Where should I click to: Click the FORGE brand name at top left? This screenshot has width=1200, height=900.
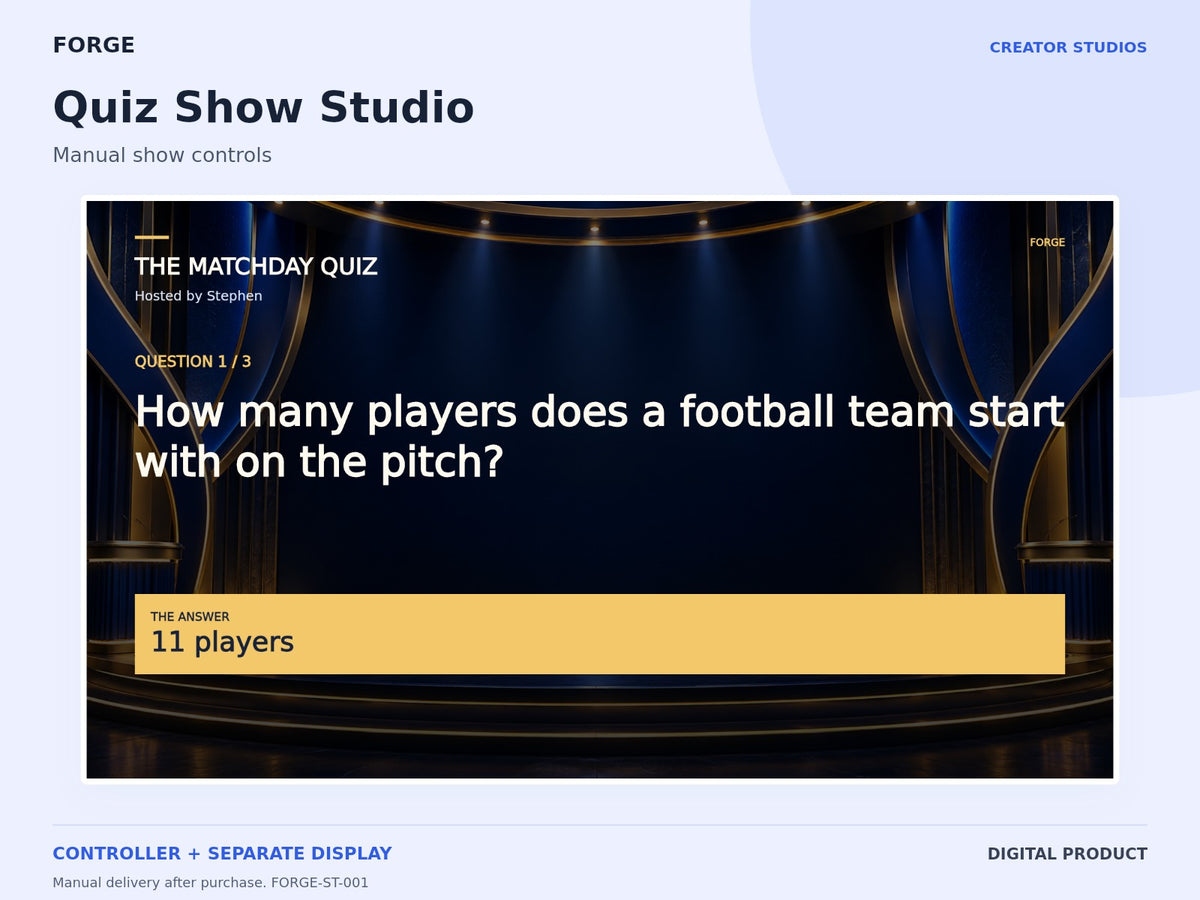pyautogui.click(x=94, y=45)
